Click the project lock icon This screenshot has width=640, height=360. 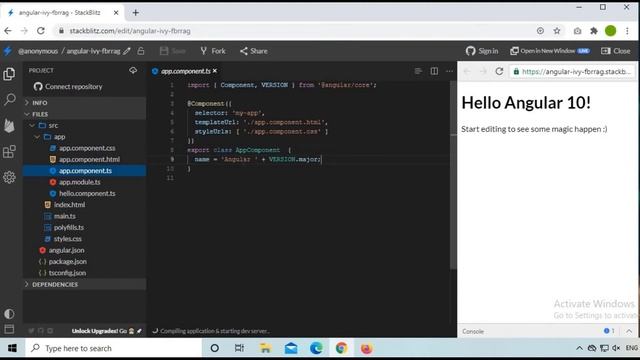pyautogui.click(x=141, y=51)
